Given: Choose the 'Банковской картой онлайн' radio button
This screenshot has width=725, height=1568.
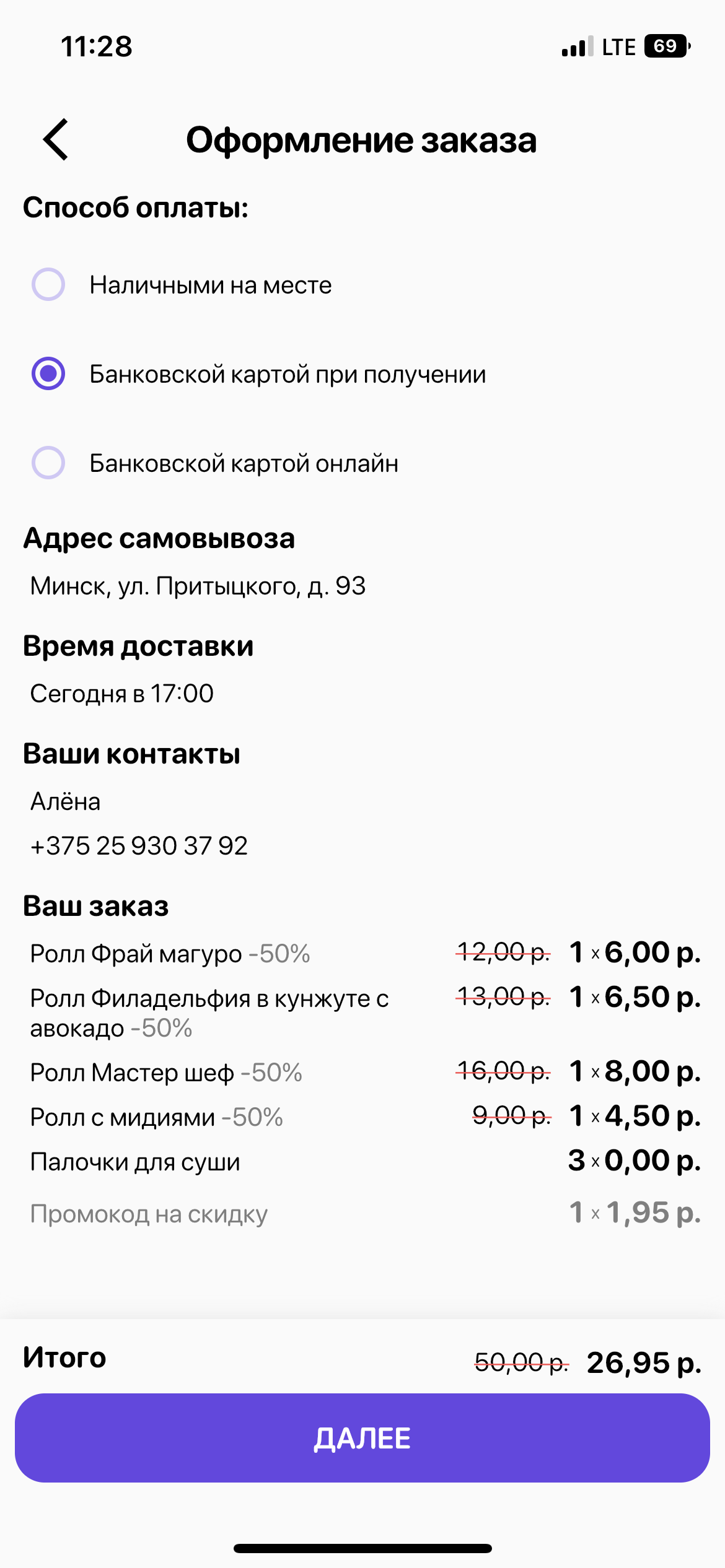Looking at the screenshot, I should (48, 463).
